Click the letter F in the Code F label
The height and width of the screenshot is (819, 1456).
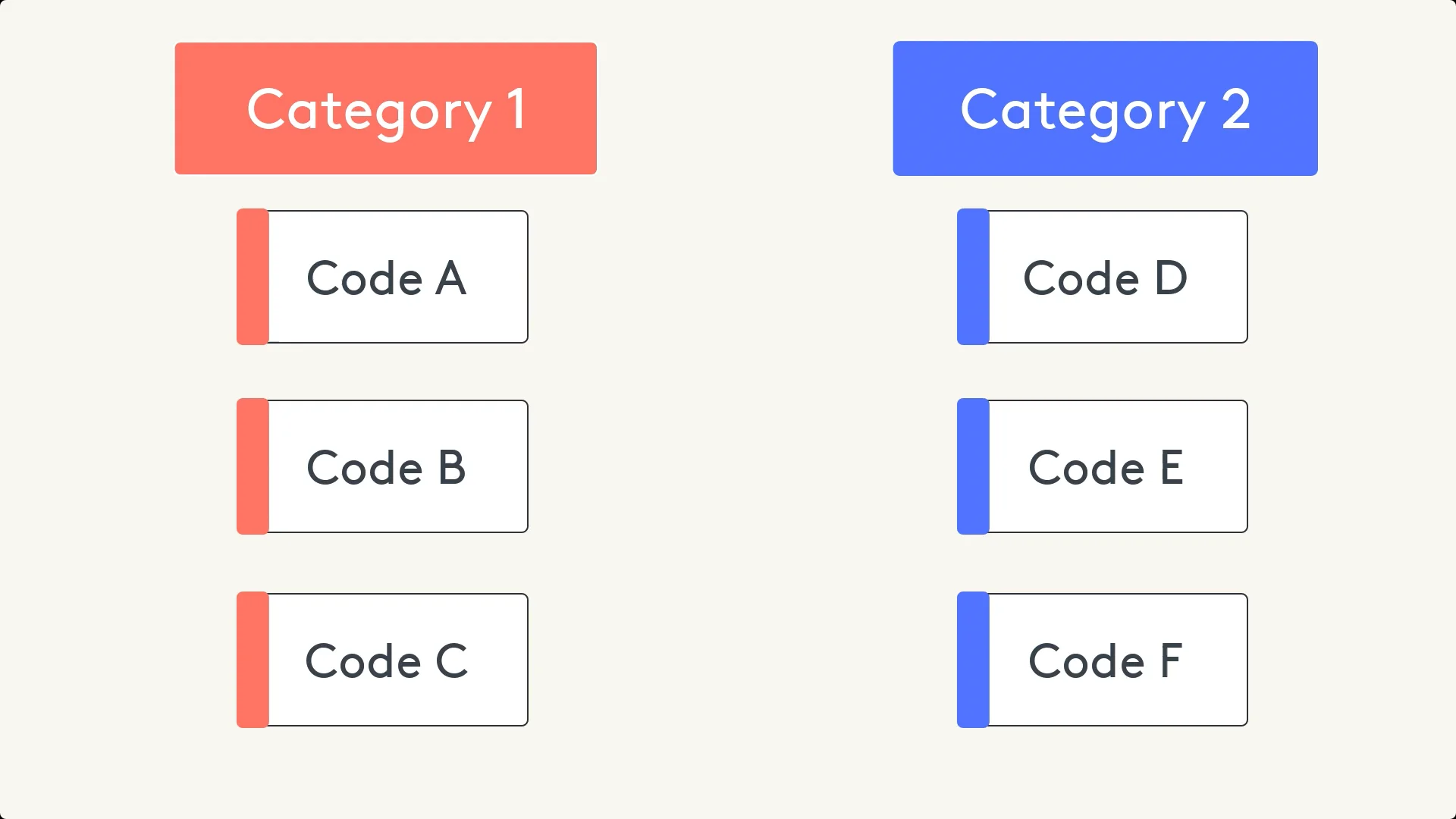pos(1171,661)
